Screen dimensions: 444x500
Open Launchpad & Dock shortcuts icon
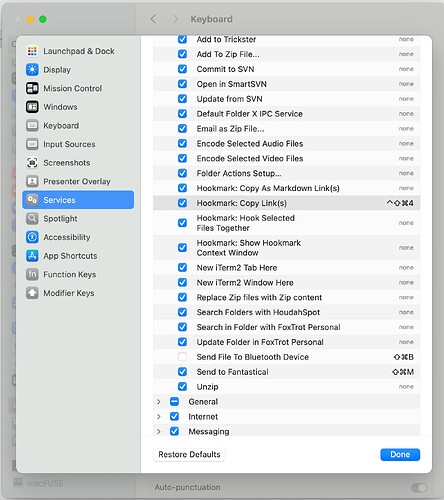click(32, 51)
